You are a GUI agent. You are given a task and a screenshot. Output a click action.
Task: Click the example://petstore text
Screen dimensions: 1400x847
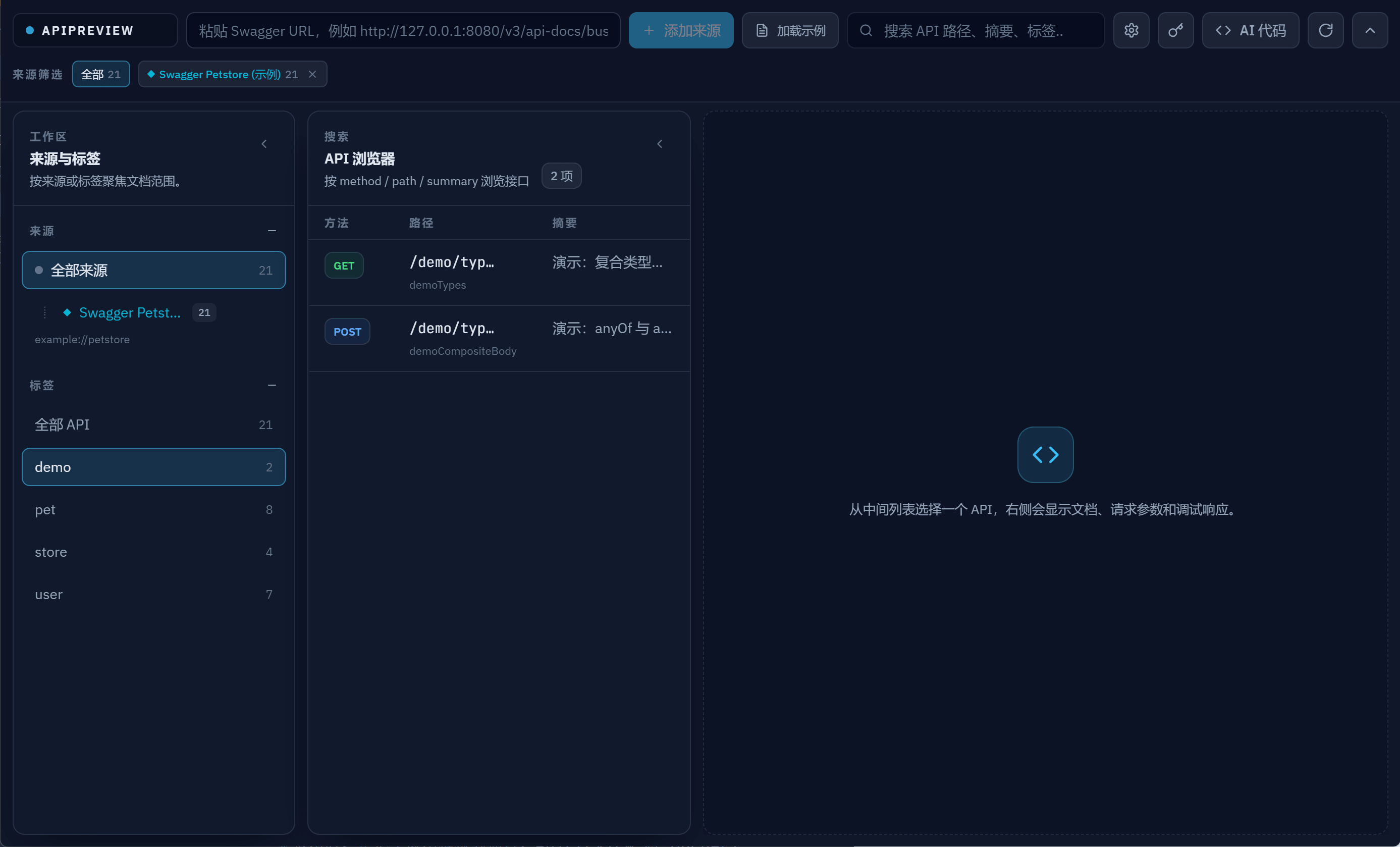(x=82, y=339)
